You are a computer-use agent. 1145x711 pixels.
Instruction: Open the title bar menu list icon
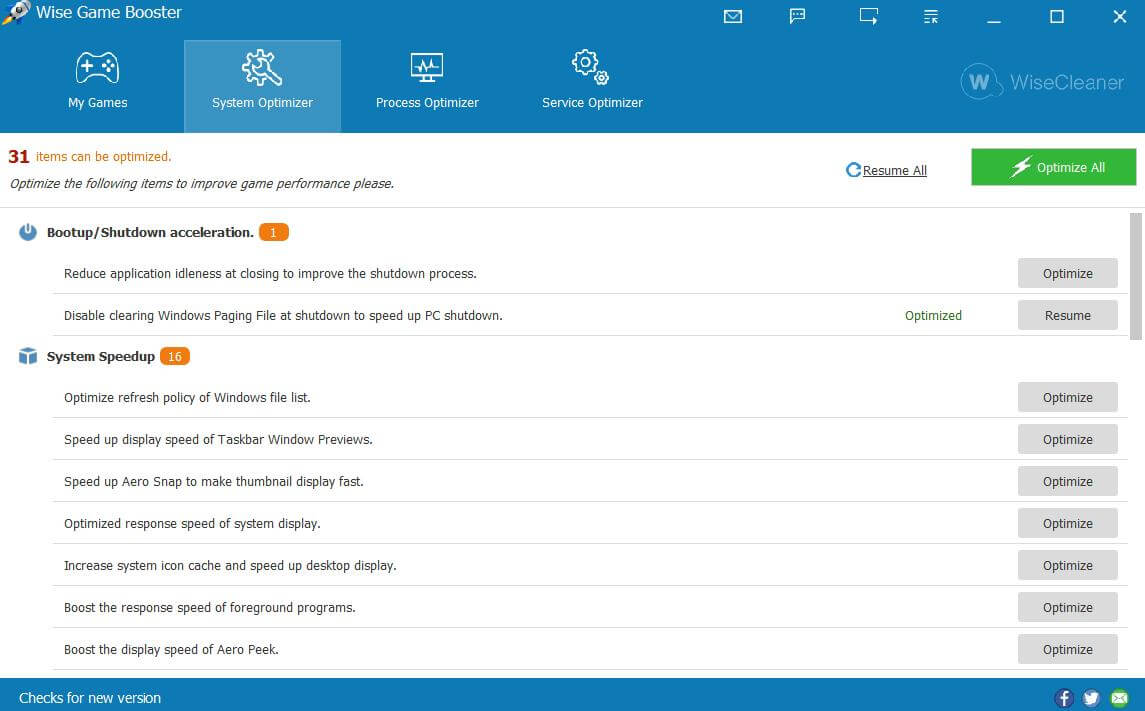coord(930,16)
